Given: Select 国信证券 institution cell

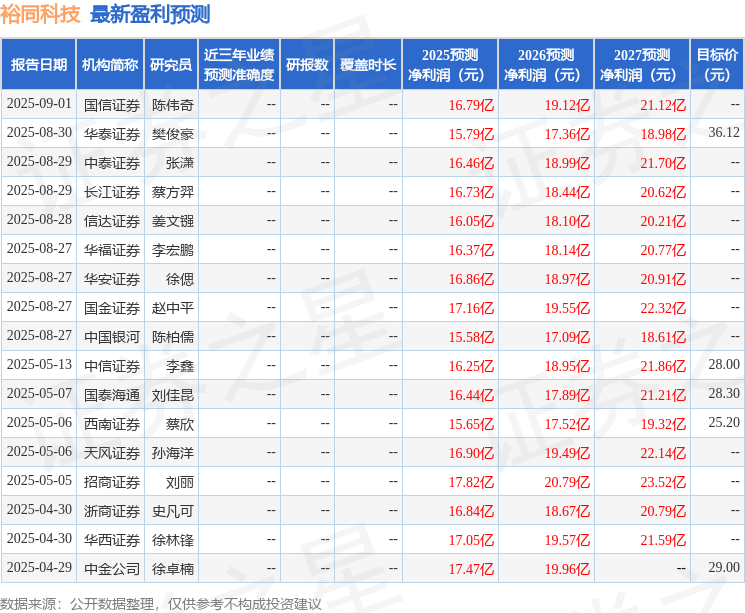Looking at the screenshot, I should pyautogui.click(x=112, y=105).
